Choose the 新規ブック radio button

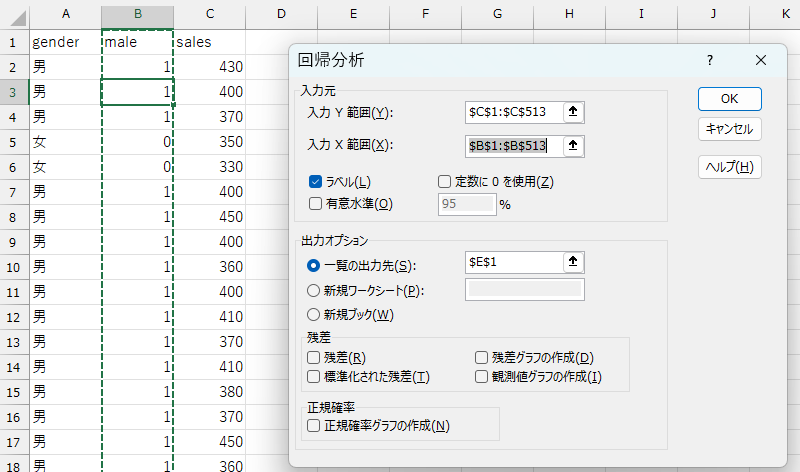click(x=314, y=315)
